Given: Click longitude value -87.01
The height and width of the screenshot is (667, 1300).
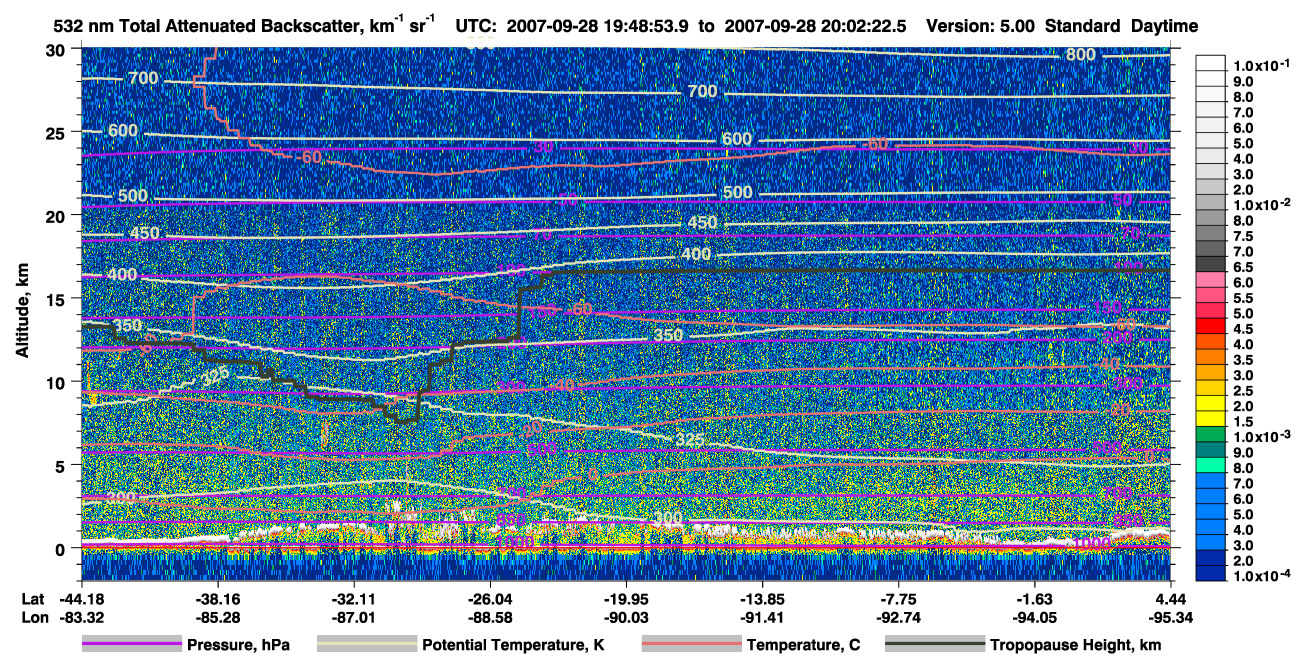Looking at the screenshot, I should click(x=353, y=616).
